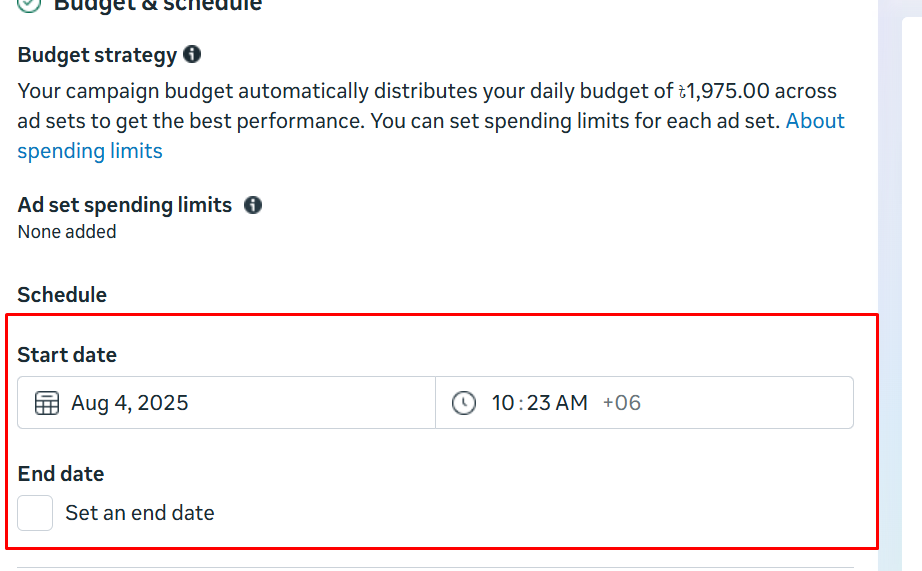Click the Budget strategy info icon
The width and height of the screenshot is (922, 571).
192,55
